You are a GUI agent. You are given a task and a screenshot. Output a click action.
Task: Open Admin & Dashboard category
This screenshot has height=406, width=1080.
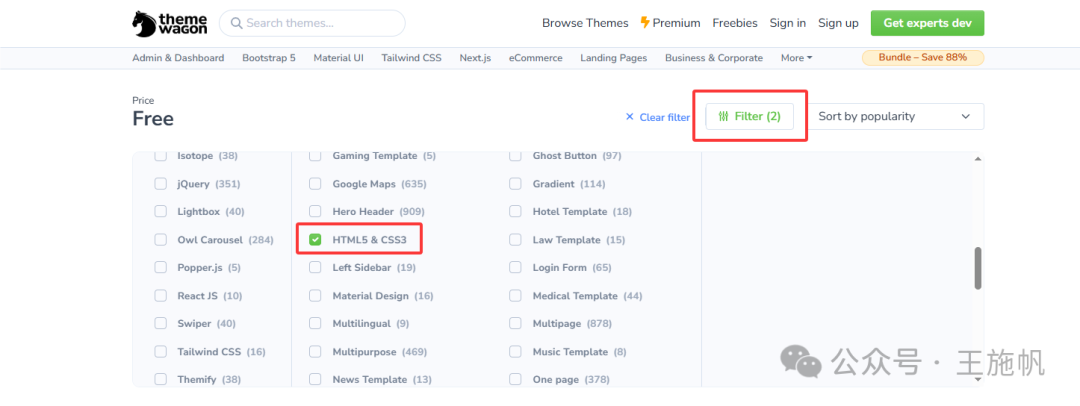point(178,58)
